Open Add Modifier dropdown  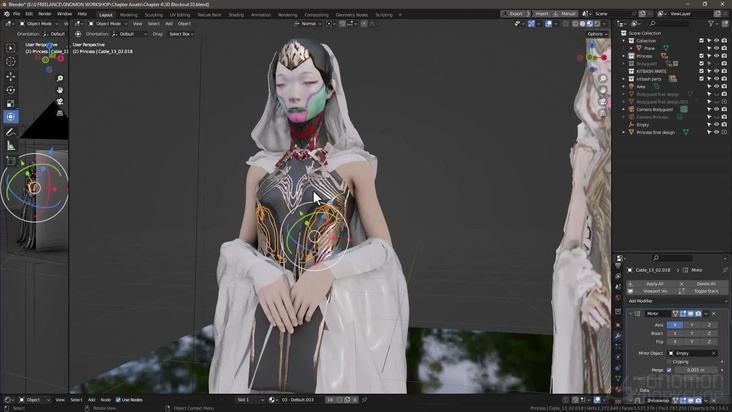677,301
